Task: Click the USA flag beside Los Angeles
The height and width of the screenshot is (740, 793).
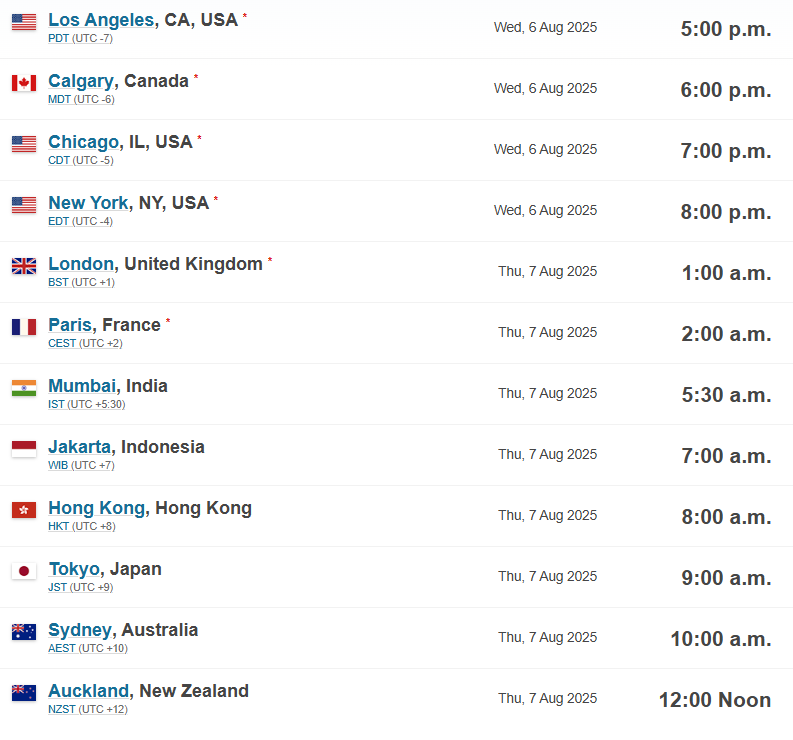Action: tap(24, 22)
